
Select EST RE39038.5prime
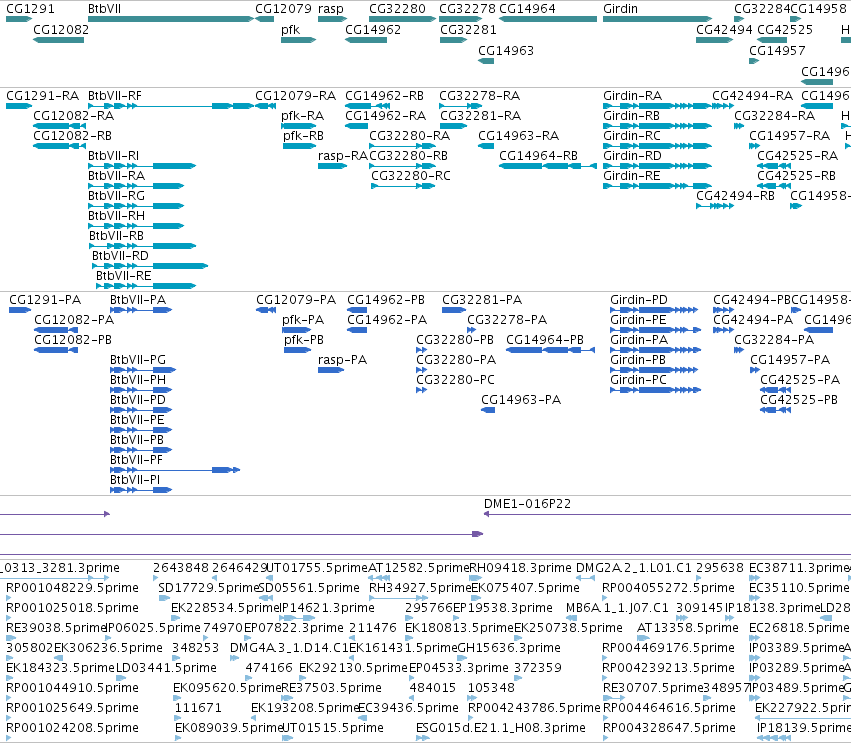point(56,627)
